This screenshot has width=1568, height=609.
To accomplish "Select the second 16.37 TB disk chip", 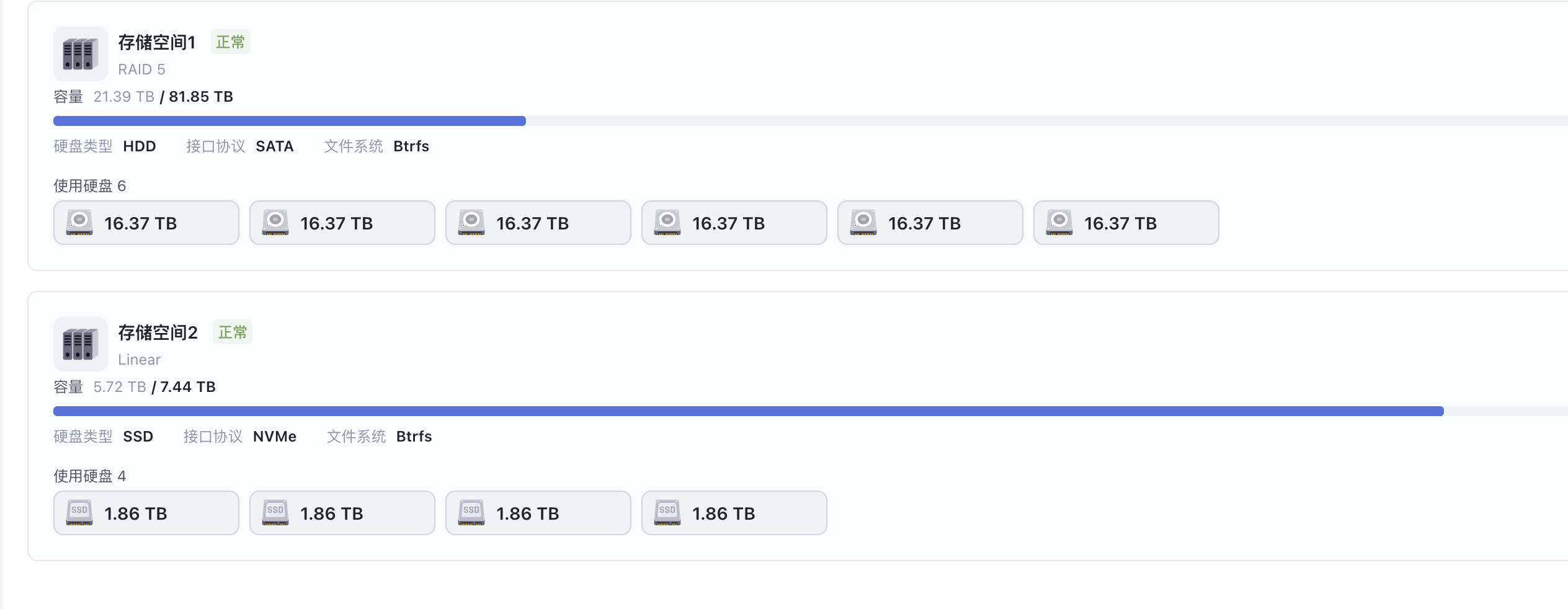I will [x=342, y=223].
